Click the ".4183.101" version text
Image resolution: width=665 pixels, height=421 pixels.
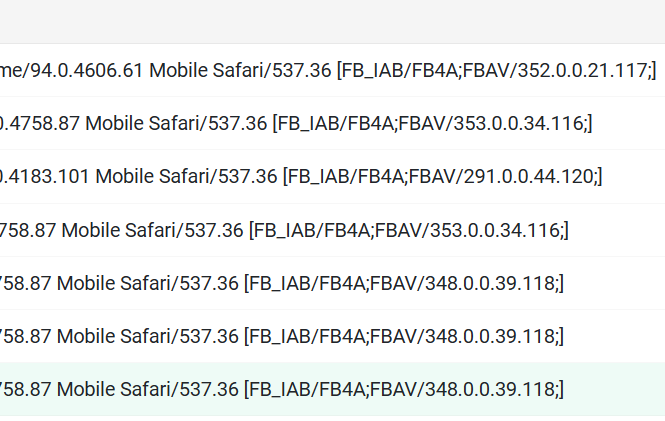tap(45, 176)
